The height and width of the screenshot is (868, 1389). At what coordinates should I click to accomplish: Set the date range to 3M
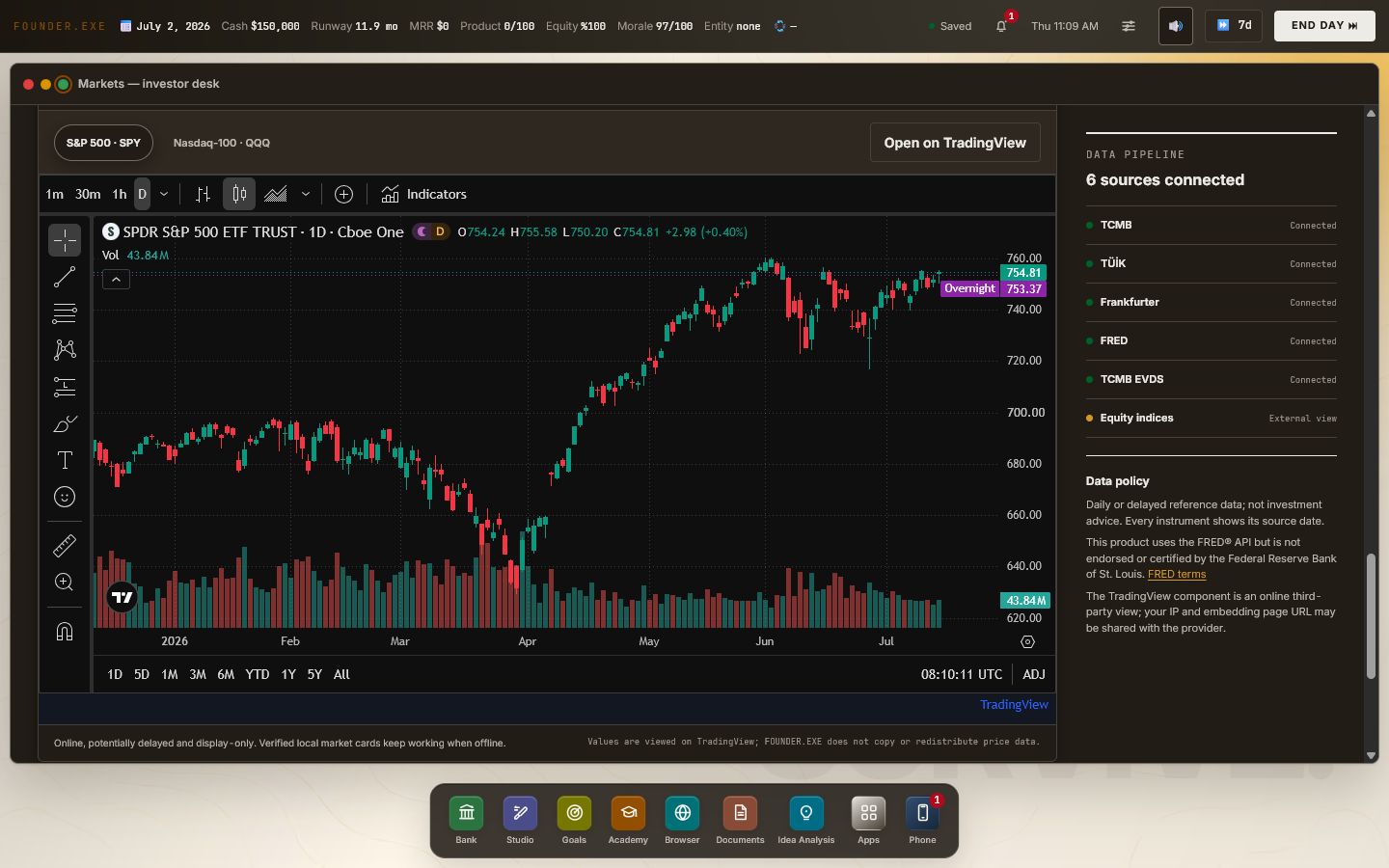click(x=198, y=674)
